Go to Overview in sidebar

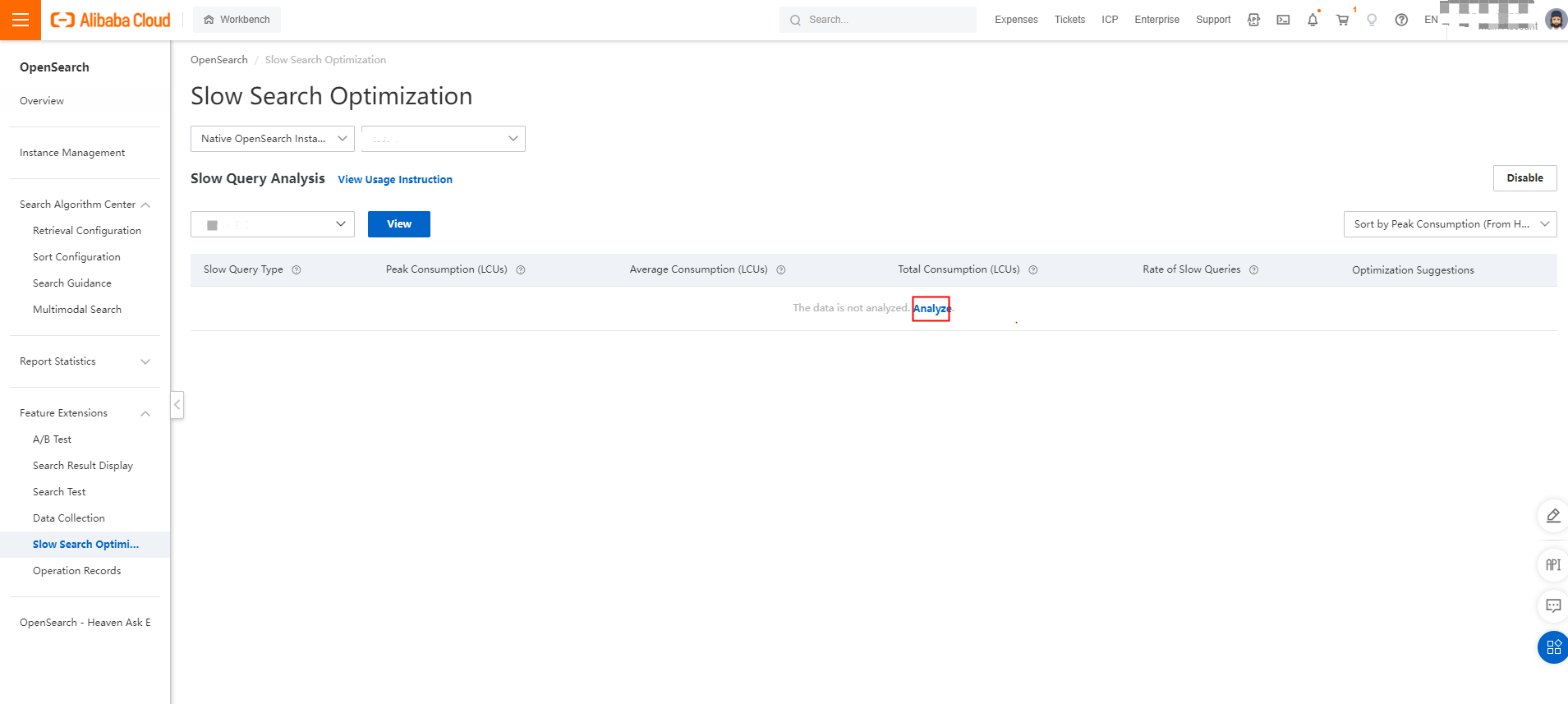[x=42, y=101]
